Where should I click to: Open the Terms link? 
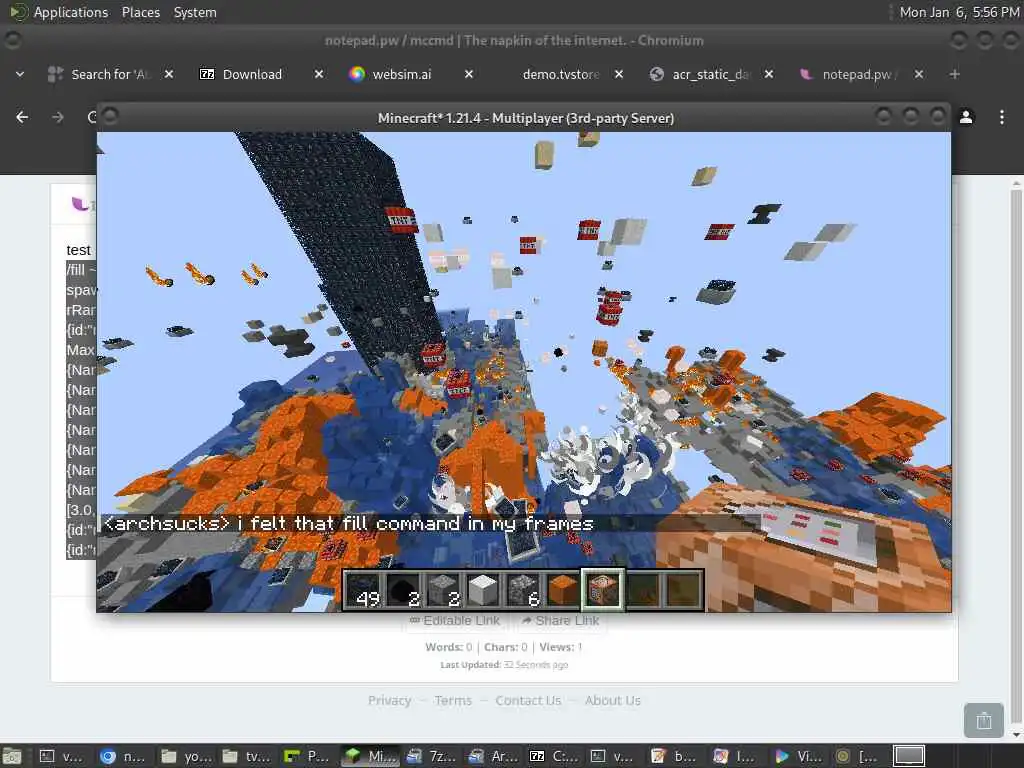tap(453, 700)
